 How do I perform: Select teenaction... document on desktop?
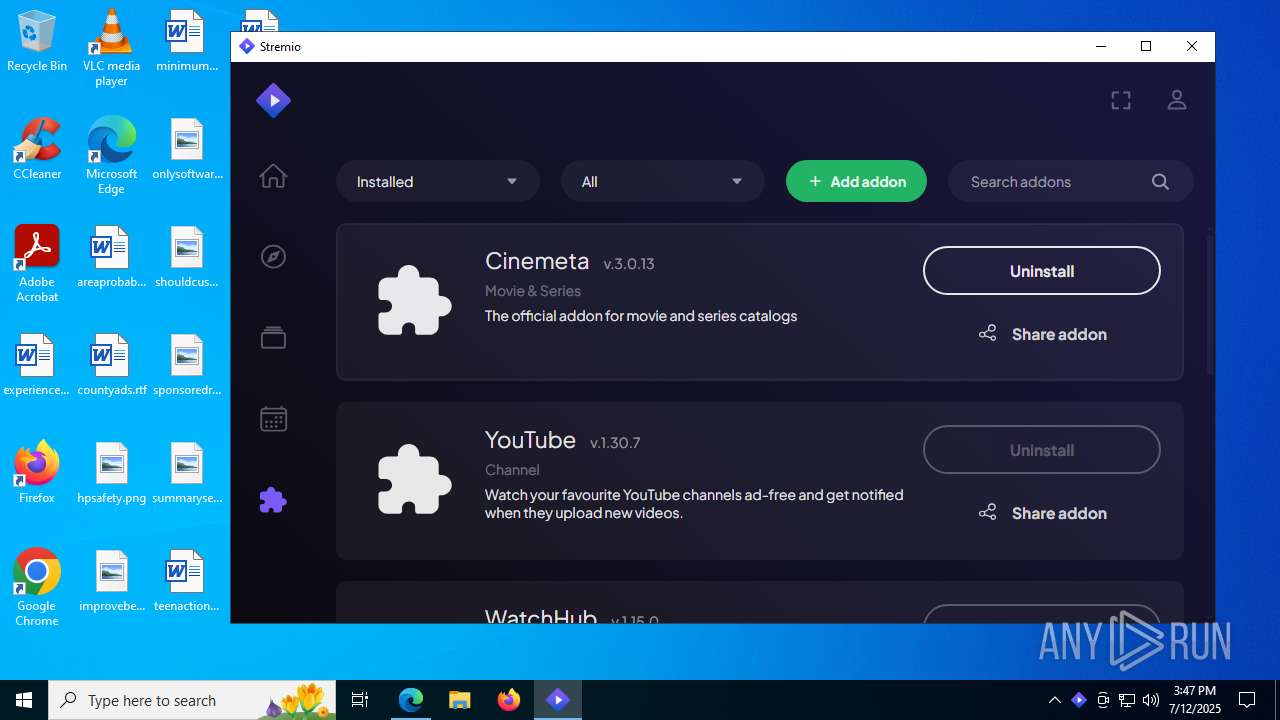tap(187, 581)
